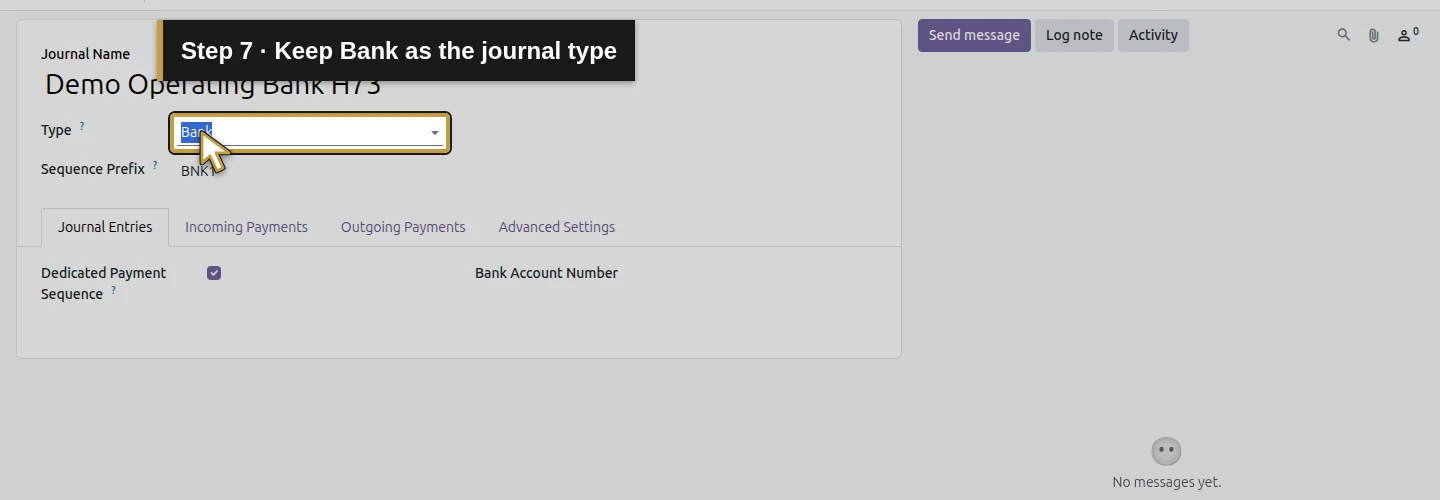Viewport: 1440px width, 500px height.
Task: Schedule an Activity button
Action: point(1153,35)
